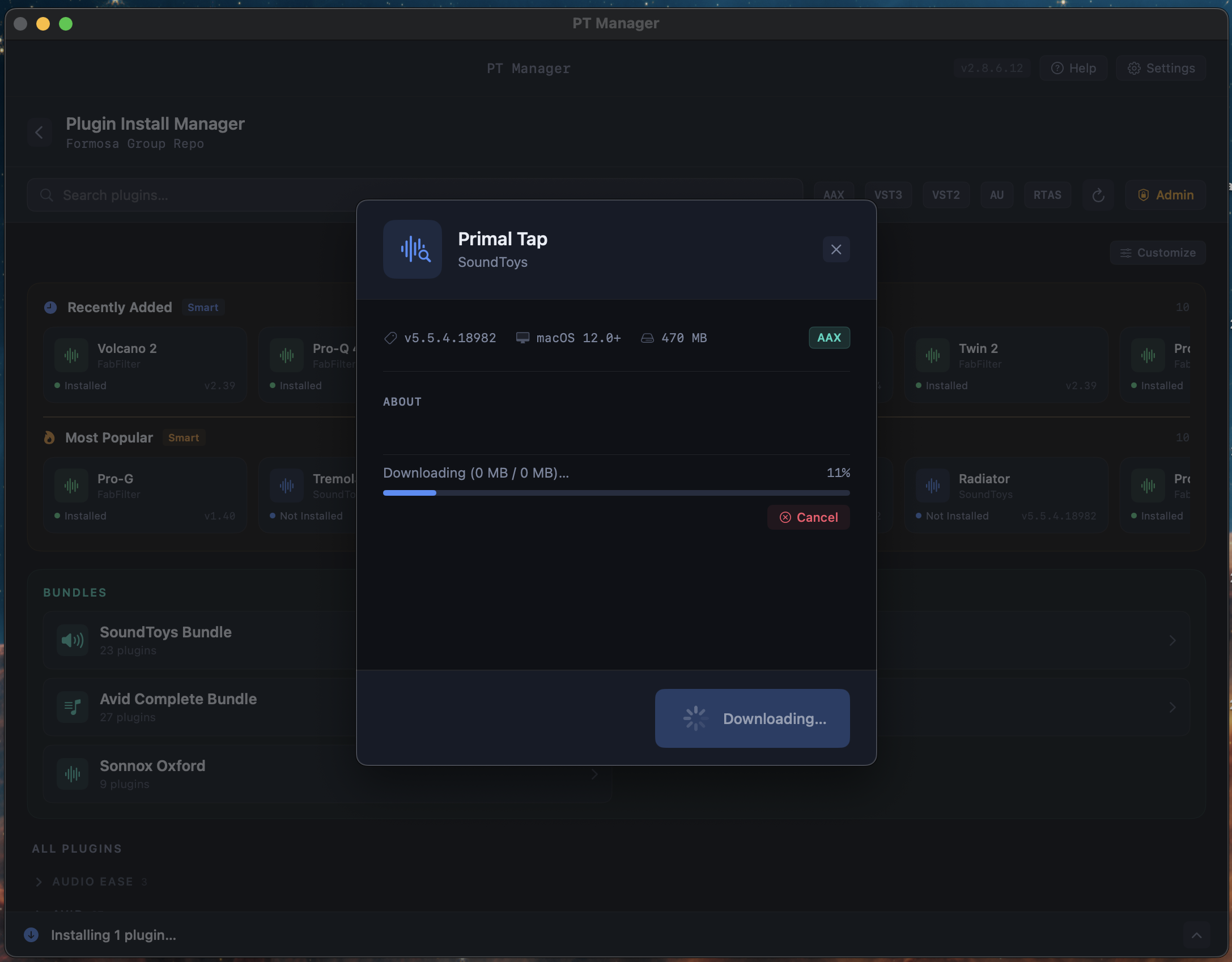Click the Most Popular flame icon
Image resolution: width=1232 pixels, height=962 pixels.
(x=49, y=437)
